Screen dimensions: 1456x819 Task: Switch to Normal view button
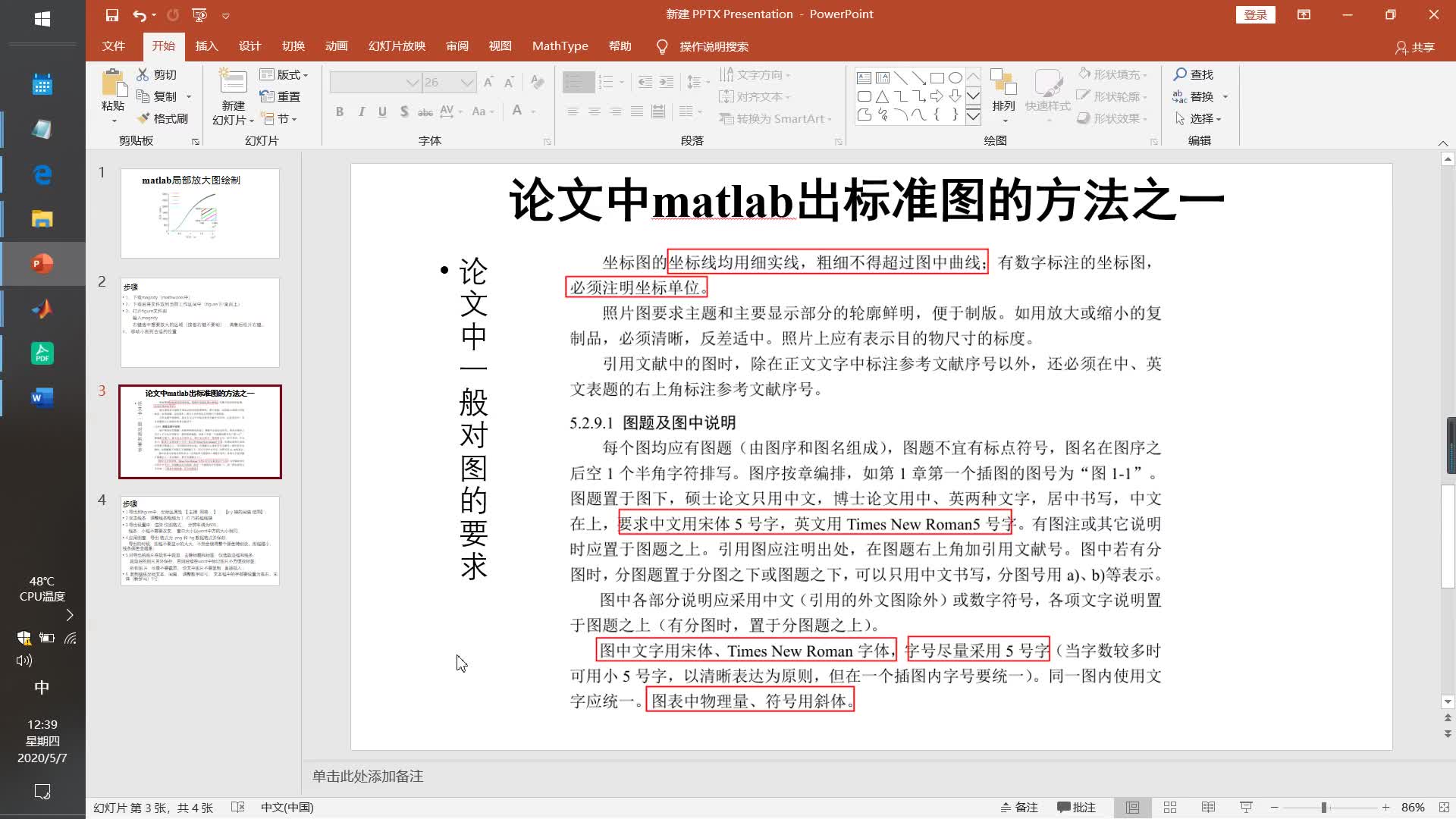pyautogui.click(x=1132, y=808)
